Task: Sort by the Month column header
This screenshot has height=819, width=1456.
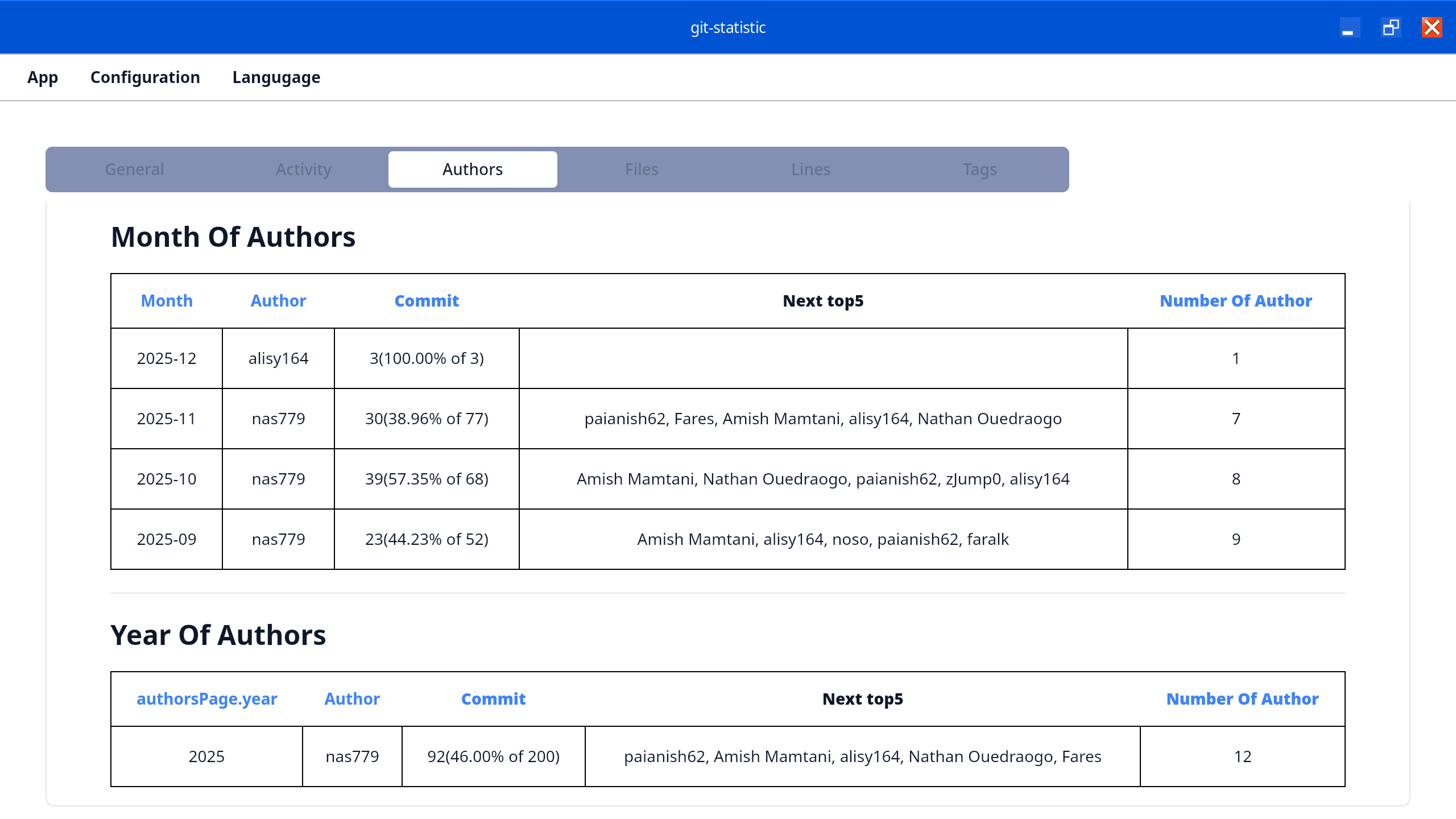Action: coord(166,300)
